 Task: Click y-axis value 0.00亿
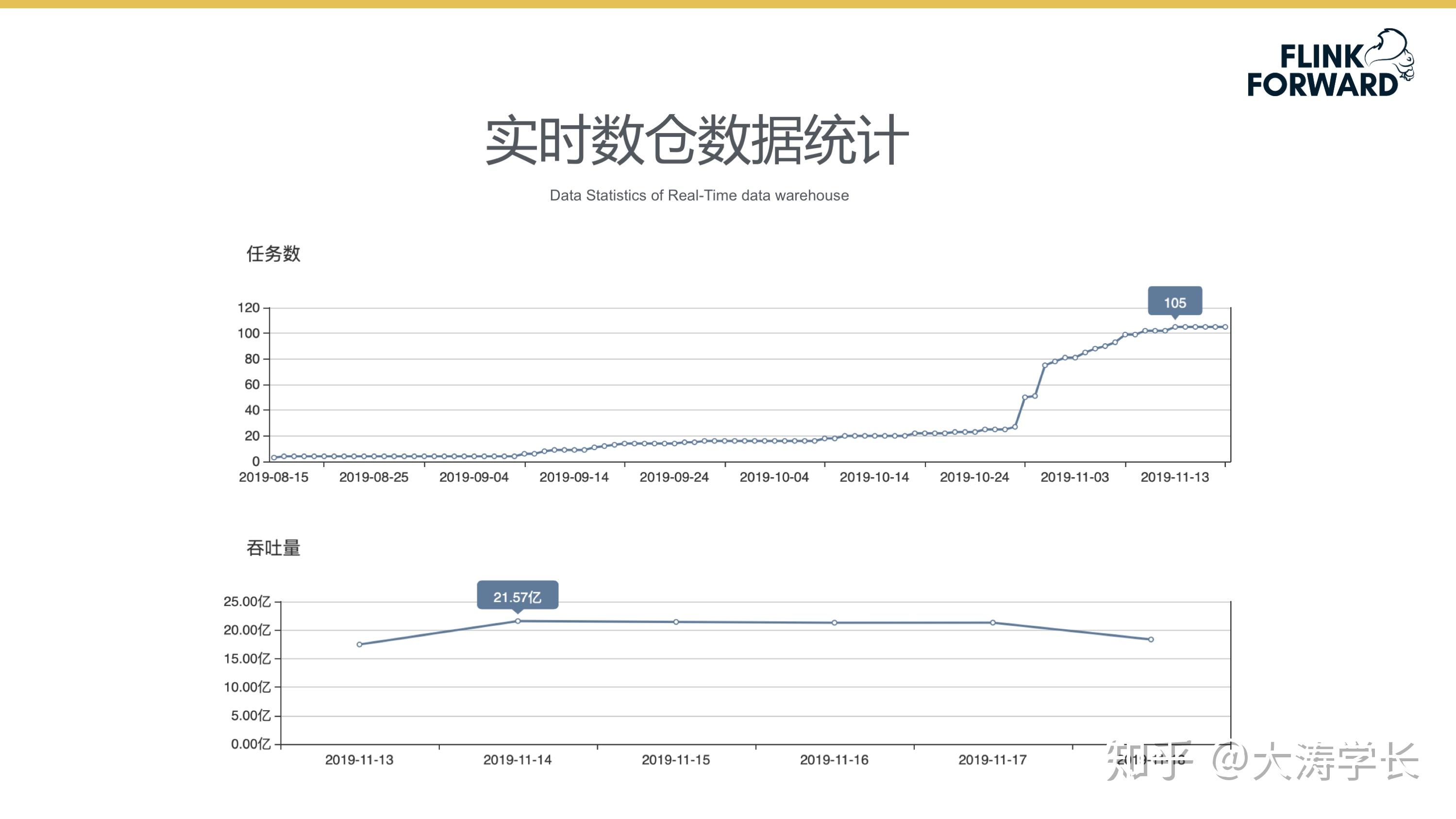tap(251, 744)
